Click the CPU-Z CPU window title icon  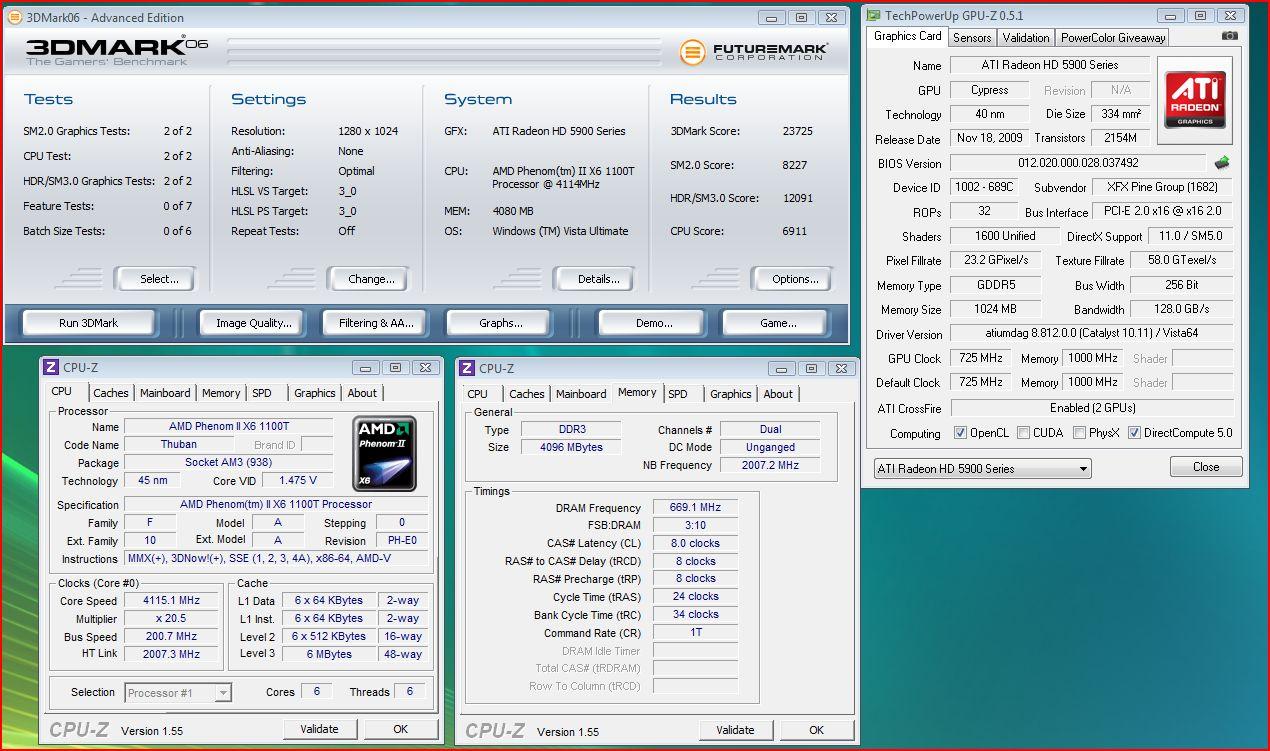point(51,368)
